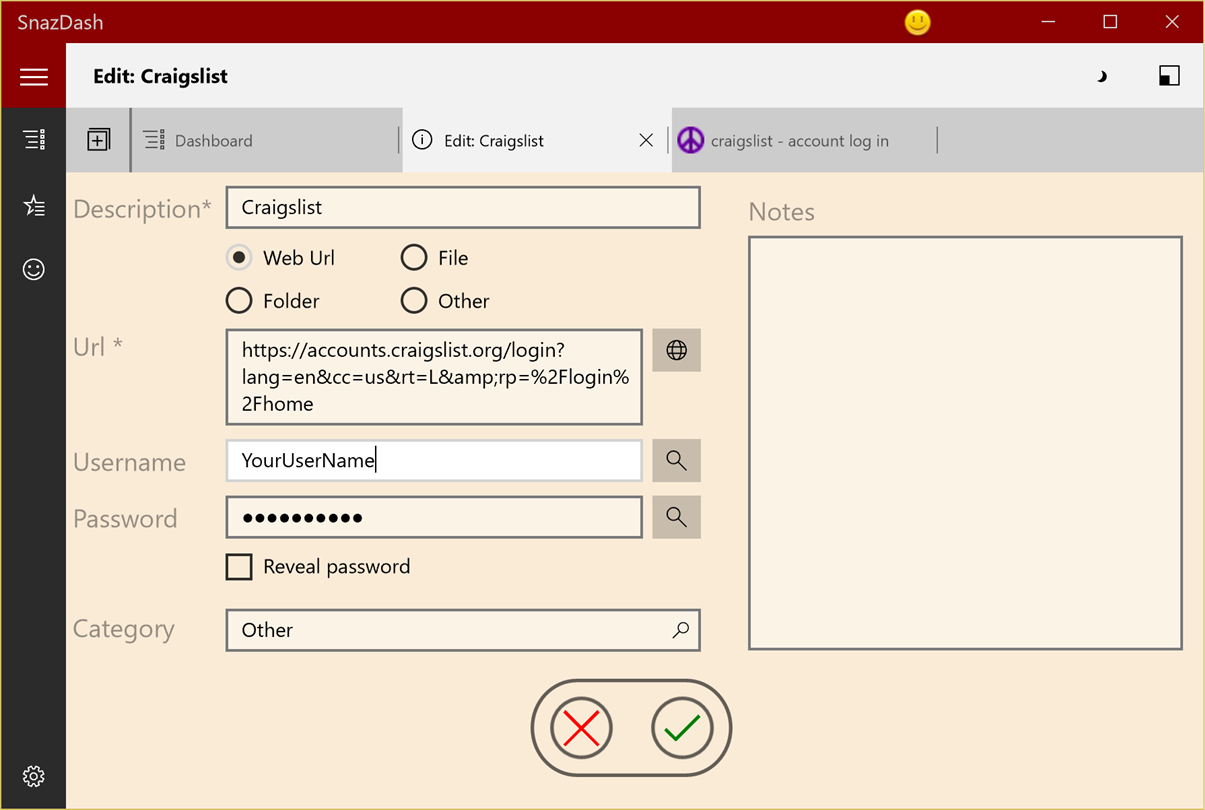Add a new tab with plus icon
Screen dimensions: 1205x810
pos(98,140)
